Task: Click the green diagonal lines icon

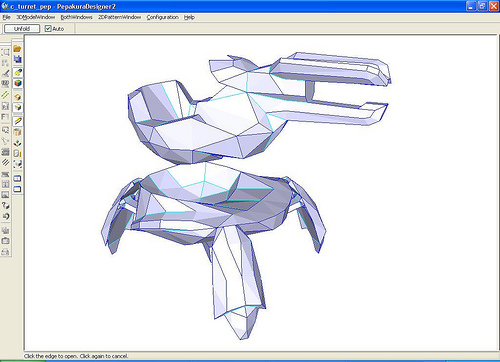Action: click(5, 95)
